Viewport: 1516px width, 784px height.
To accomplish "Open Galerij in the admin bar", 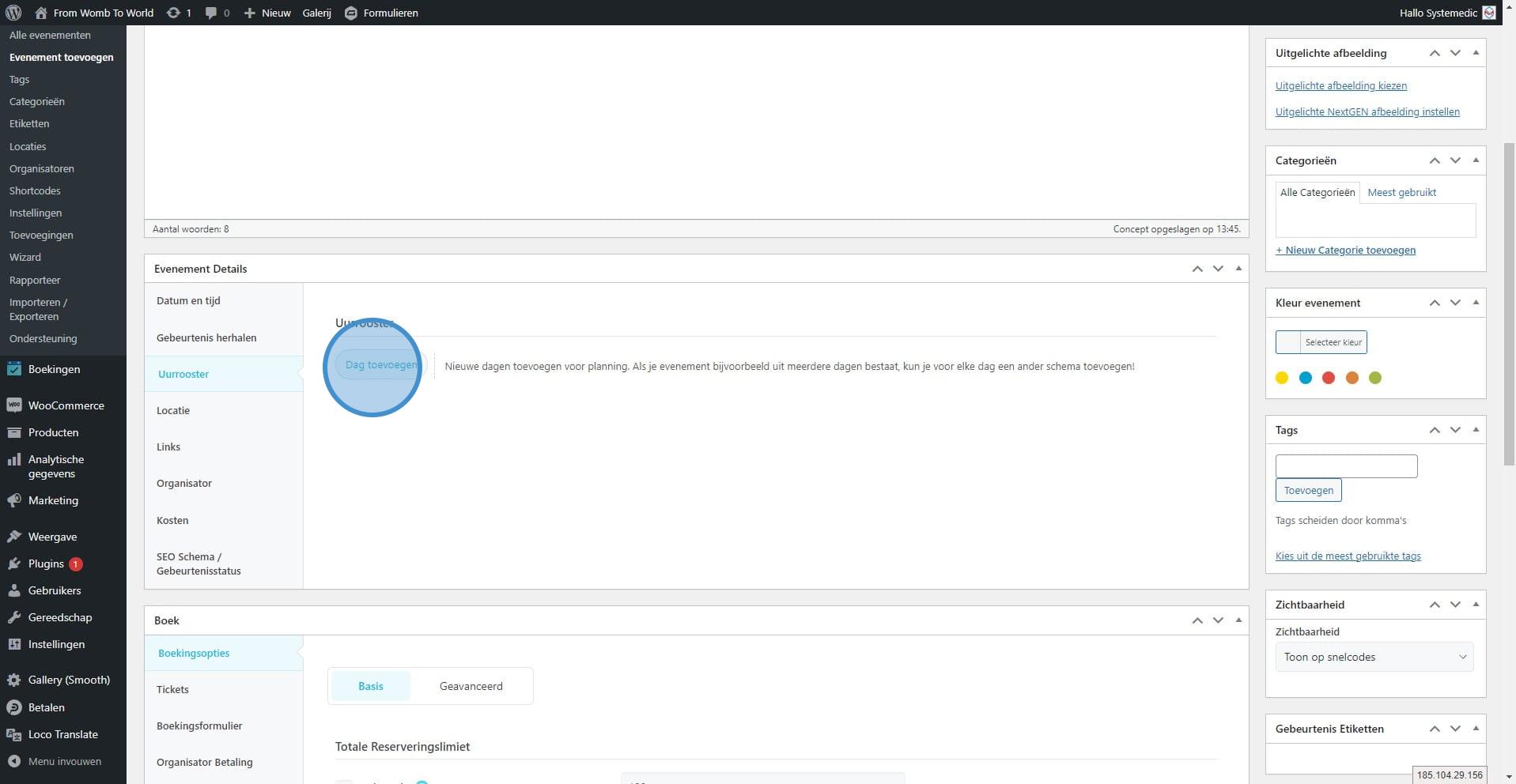I will click(x=316, y=13).
